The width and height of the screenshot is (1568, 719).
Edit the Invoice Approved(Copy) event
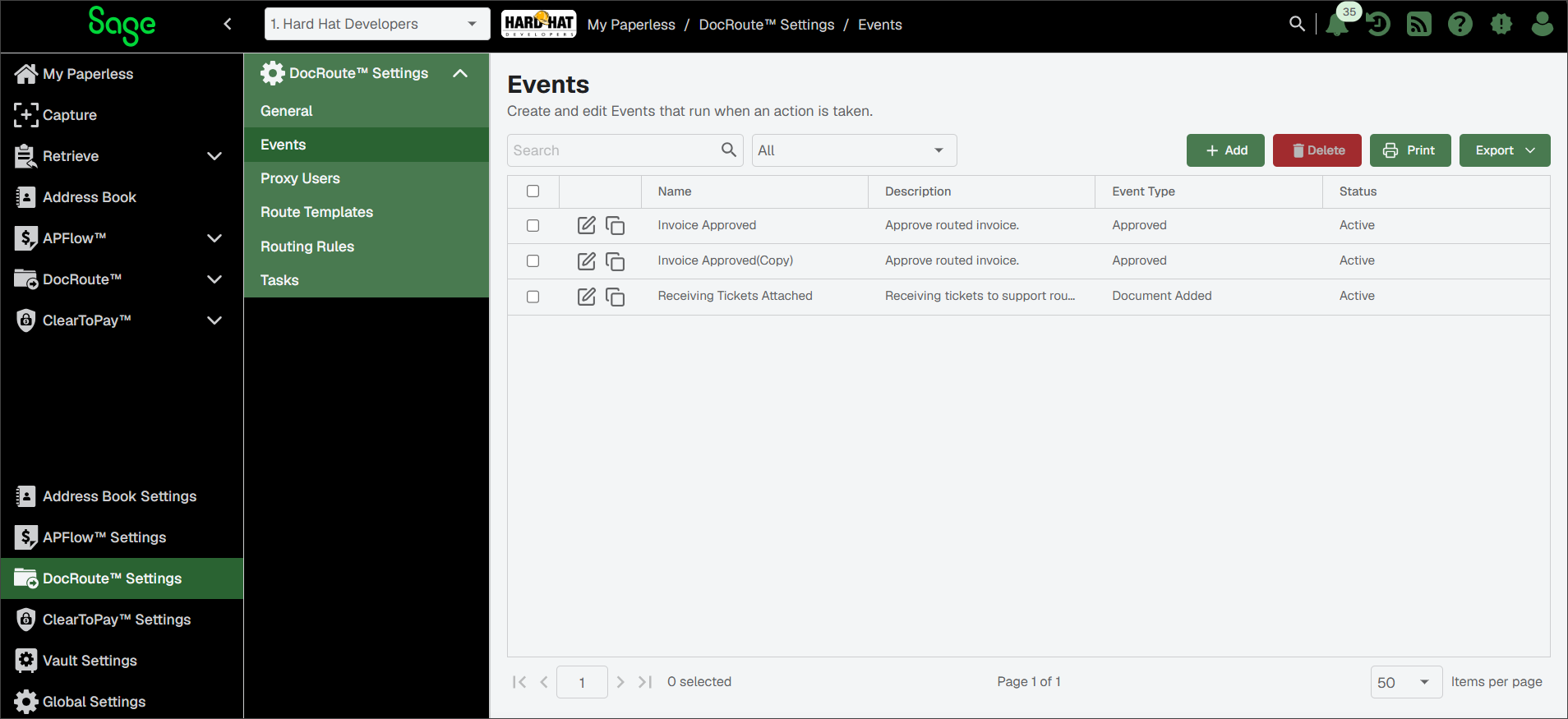click(587, 260)
